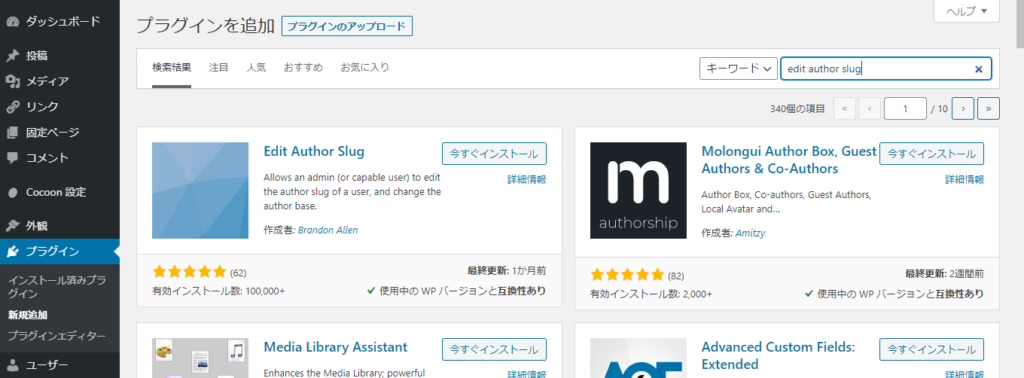The width and height of the screenshot is (1024, 378).
Task: Click 有効インストール数: 2,000+ text
Action: [x=652, y=294]
